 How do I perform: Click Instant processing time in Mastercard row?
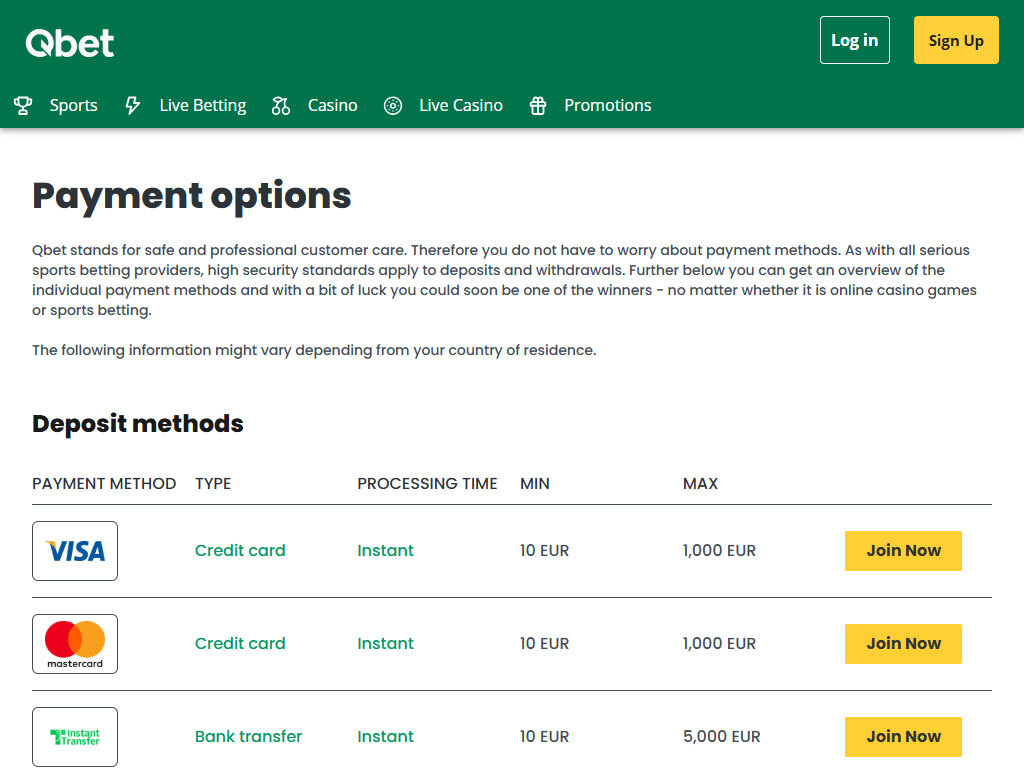[385, 644]
